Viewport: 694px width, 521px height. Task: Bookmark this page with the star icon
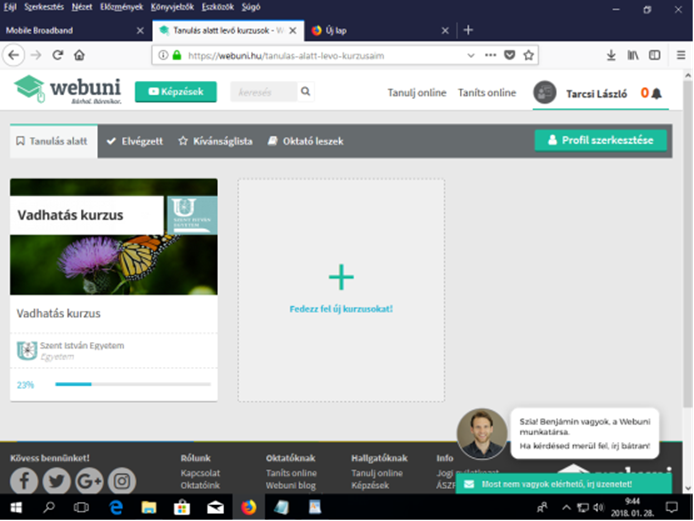point(529,55)
